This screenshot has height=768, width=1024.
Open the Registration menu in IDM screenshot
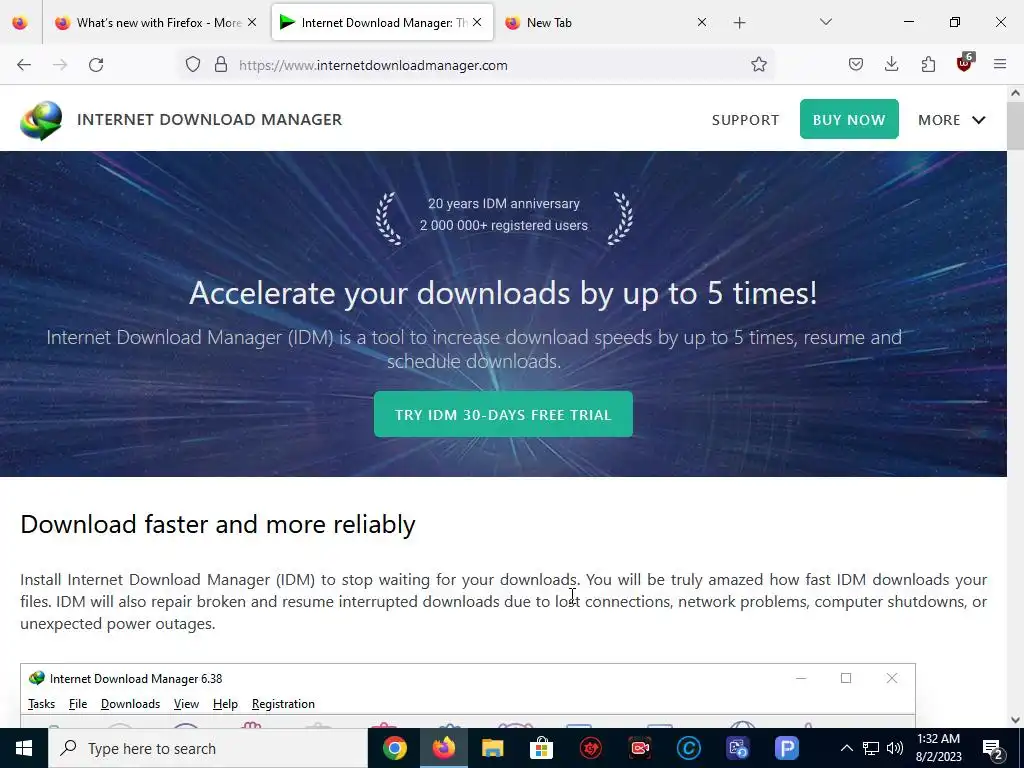tap(283, 704)
